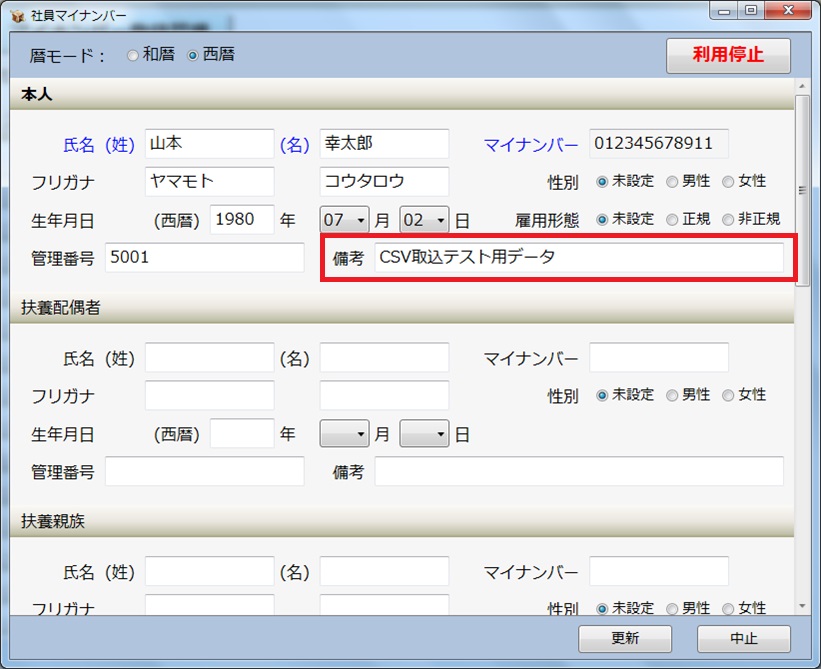
Task: Click the 本人 マイナンバー field 012345678911
Action: (x=659, y=143)
